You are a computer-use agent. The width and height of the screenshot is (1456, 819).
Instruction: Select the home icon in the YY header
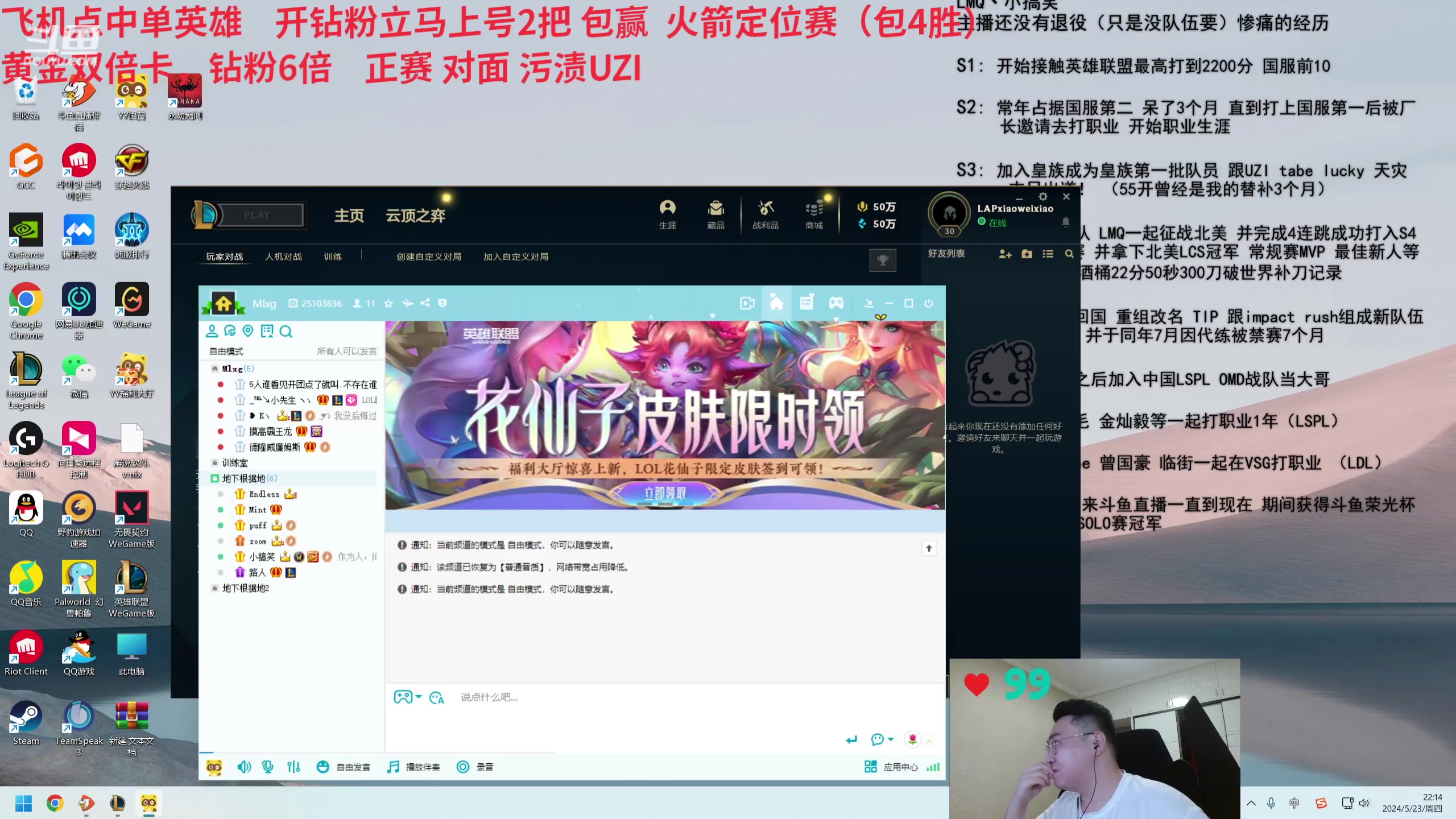[776, 302]
